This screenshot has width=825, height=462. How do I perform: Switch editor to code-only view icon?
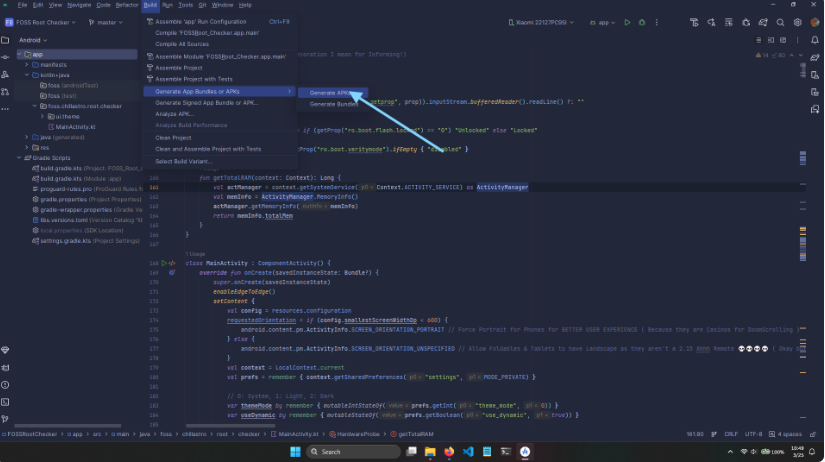click(x=759, y=40)
